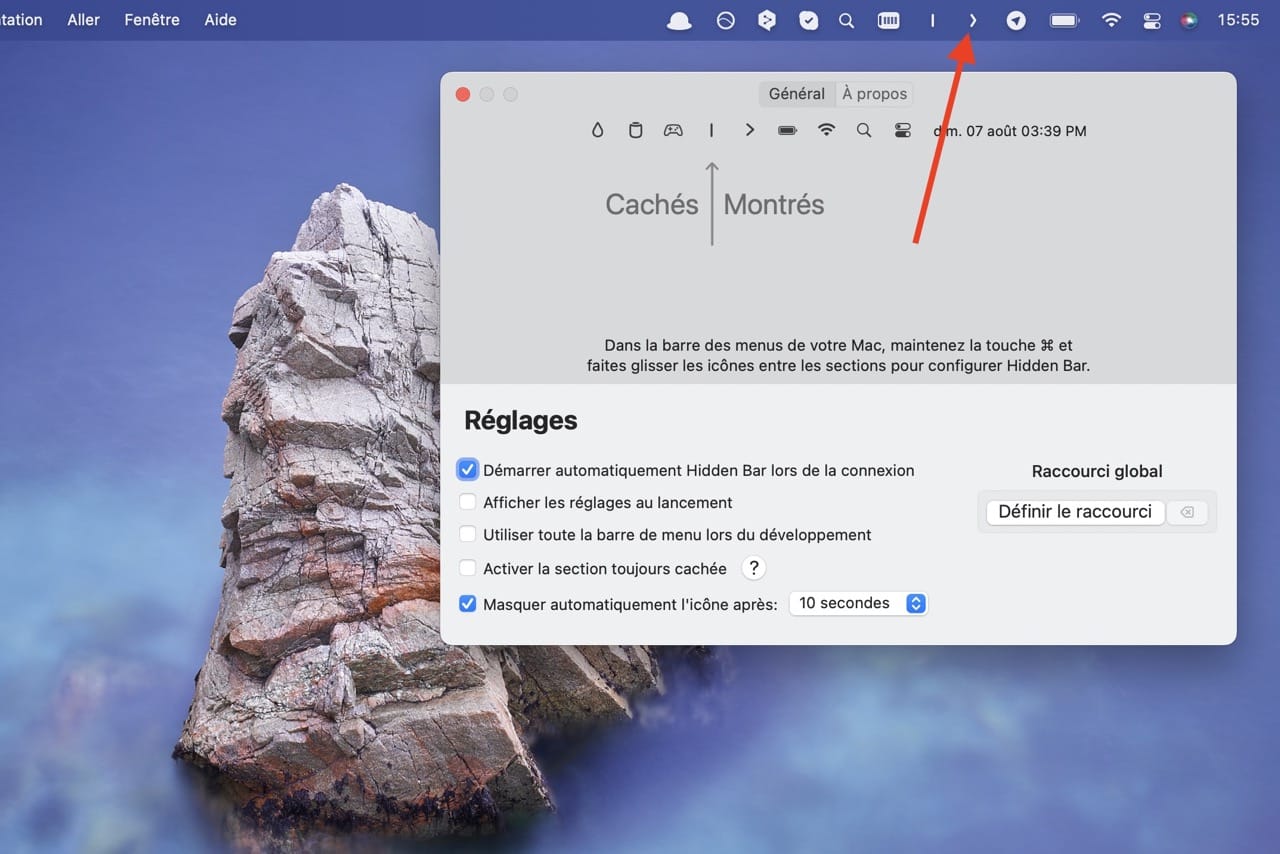Click the game controller icon in the preview bar
1280x854 pixels.
(673, 130)
